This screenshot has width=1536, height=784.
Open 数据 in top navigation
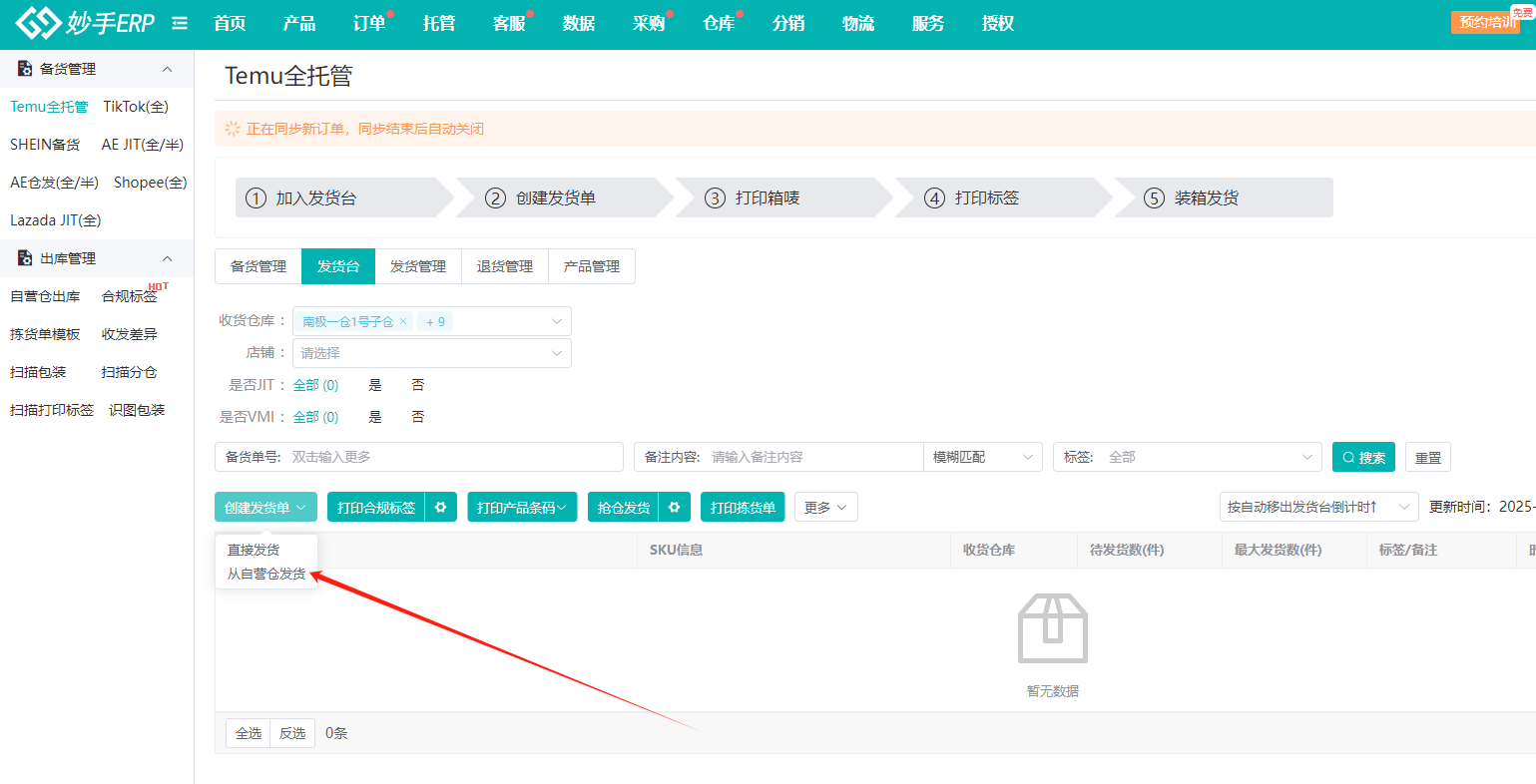(x=579, y=23)
